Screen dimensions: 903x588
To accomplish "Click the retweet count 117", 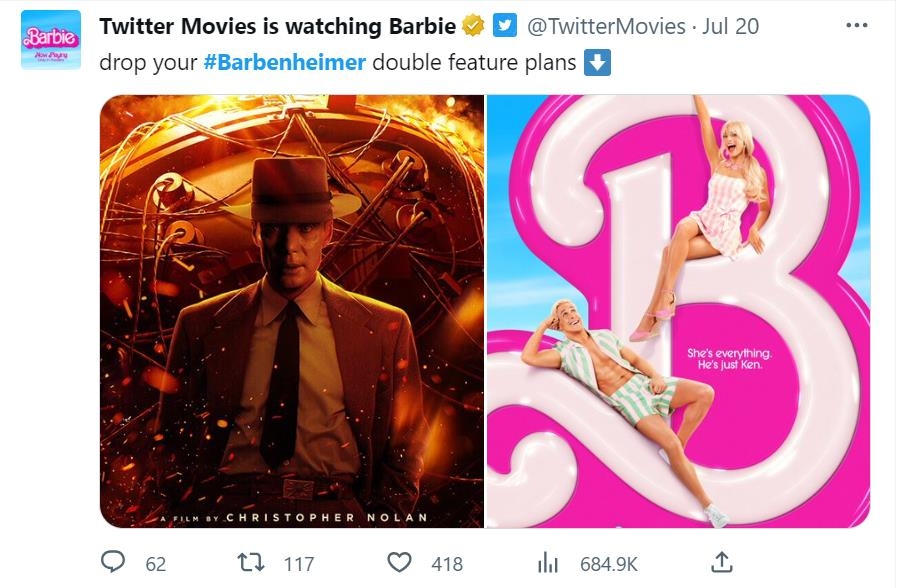I will [299, 564].
